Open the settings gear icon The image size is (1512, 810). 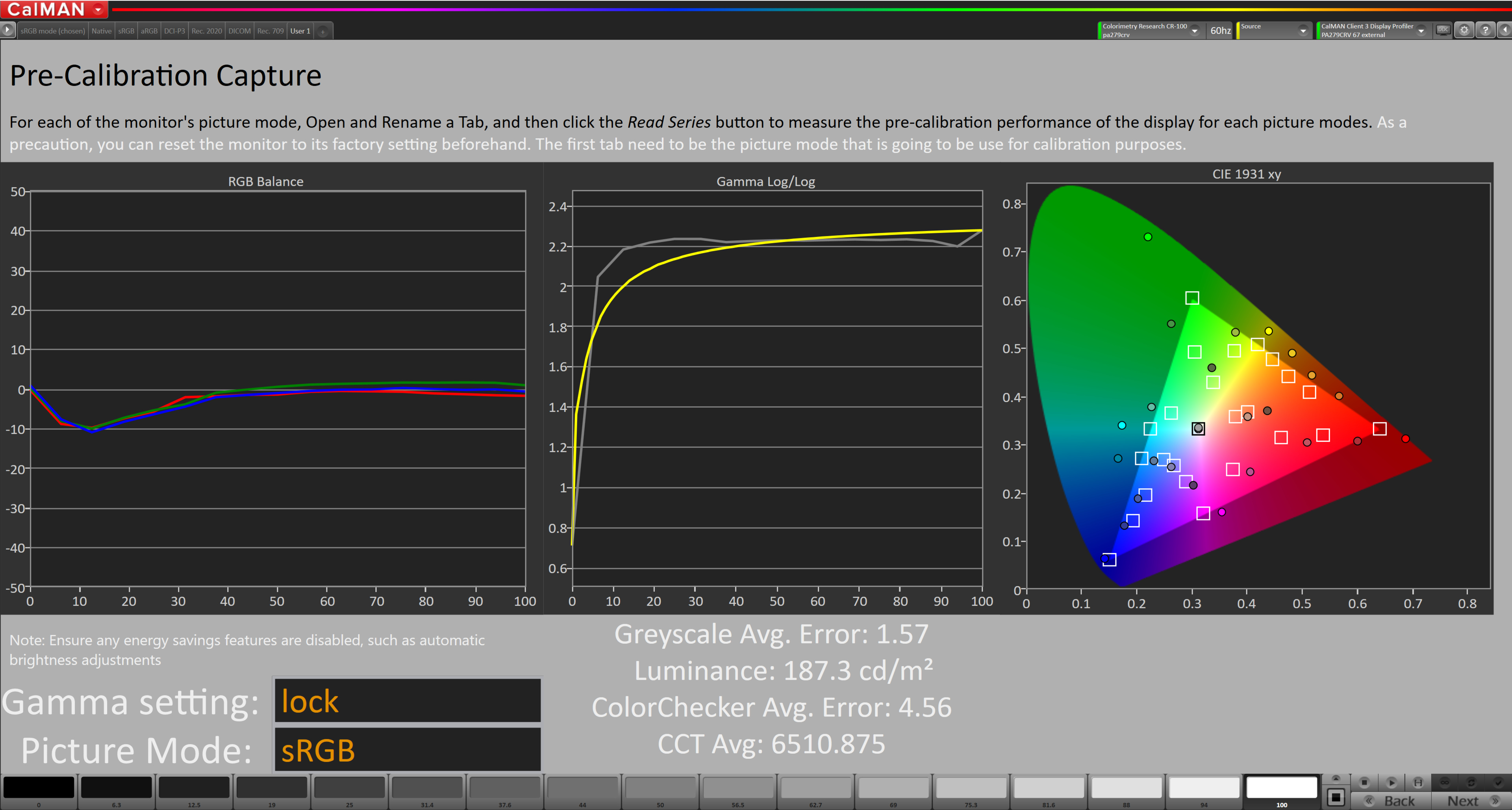coord(1464,31)
